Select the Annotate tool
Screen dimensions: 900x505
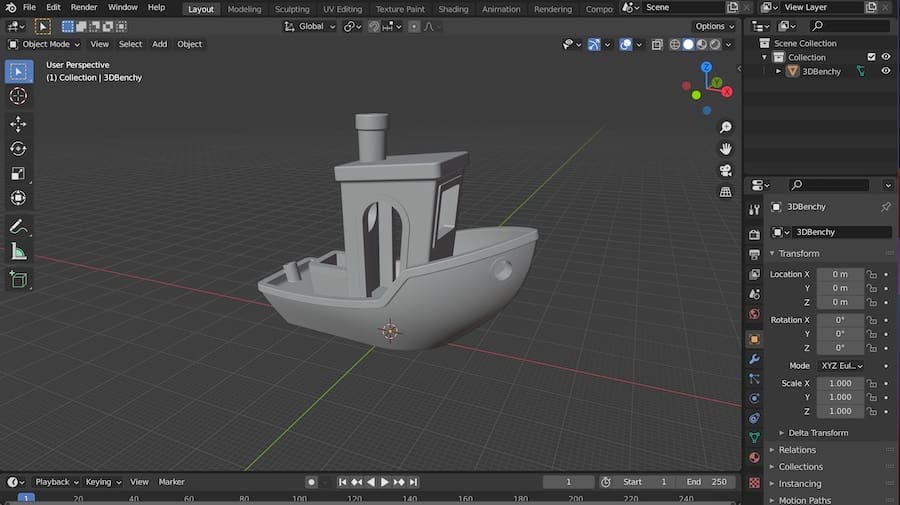(18, 227)
